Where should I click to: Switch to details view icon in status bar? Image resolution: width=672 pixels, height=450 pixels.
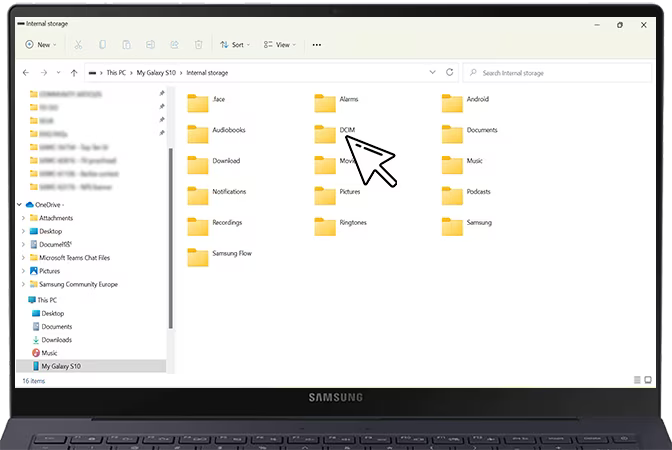click(x=637, y=380)
